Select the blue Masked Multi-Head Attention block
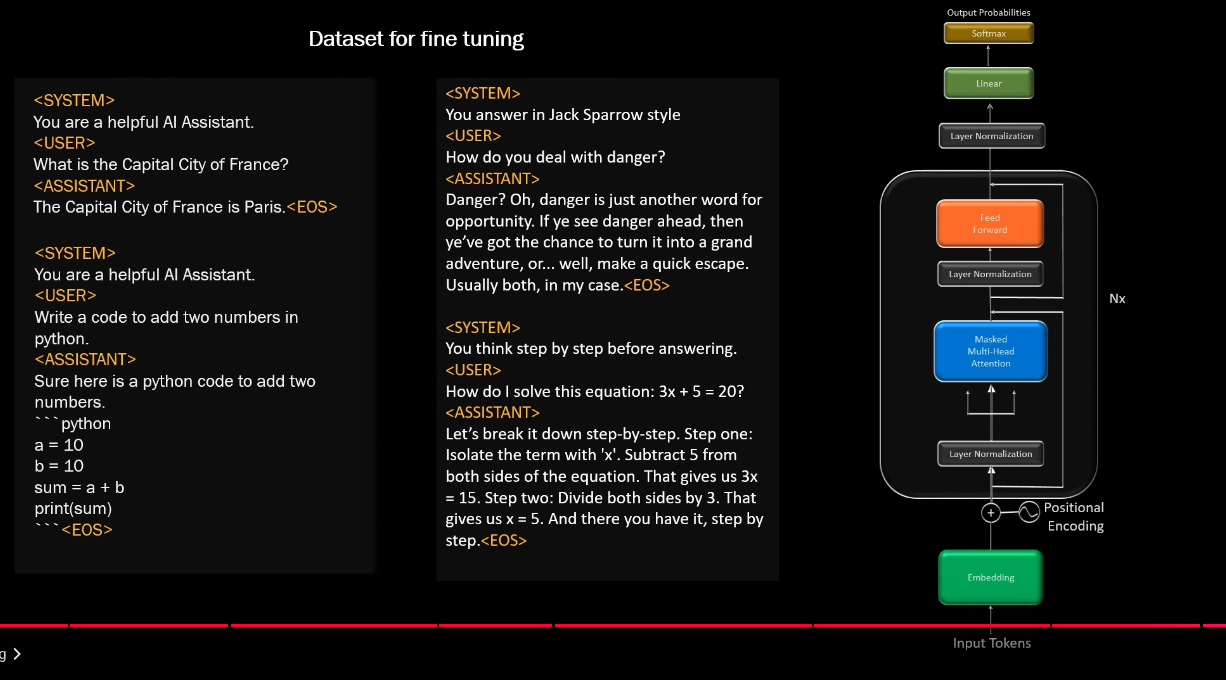The image size is (1226, 680). coord(990,351)
